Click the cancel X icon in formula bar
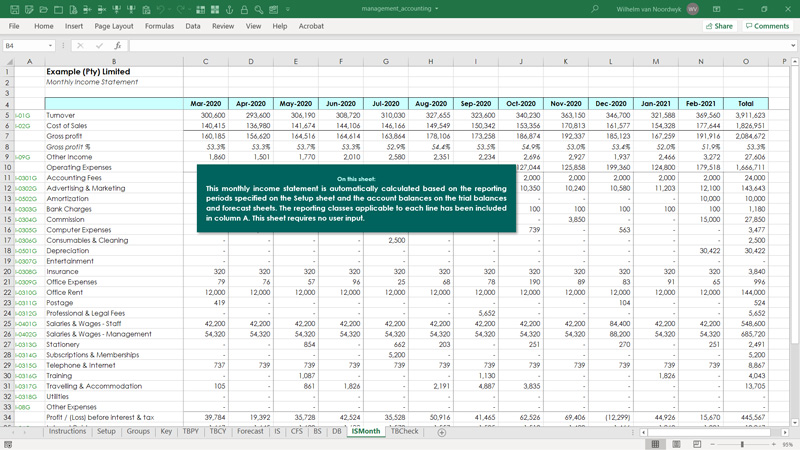The height and width of the screenshot is (450, 800). (80, 45)
